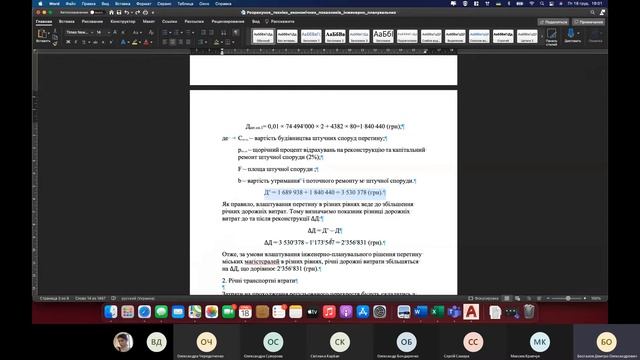Select the large АаБб Заголовок style
The image size is (640, 360).
(383, 36)
